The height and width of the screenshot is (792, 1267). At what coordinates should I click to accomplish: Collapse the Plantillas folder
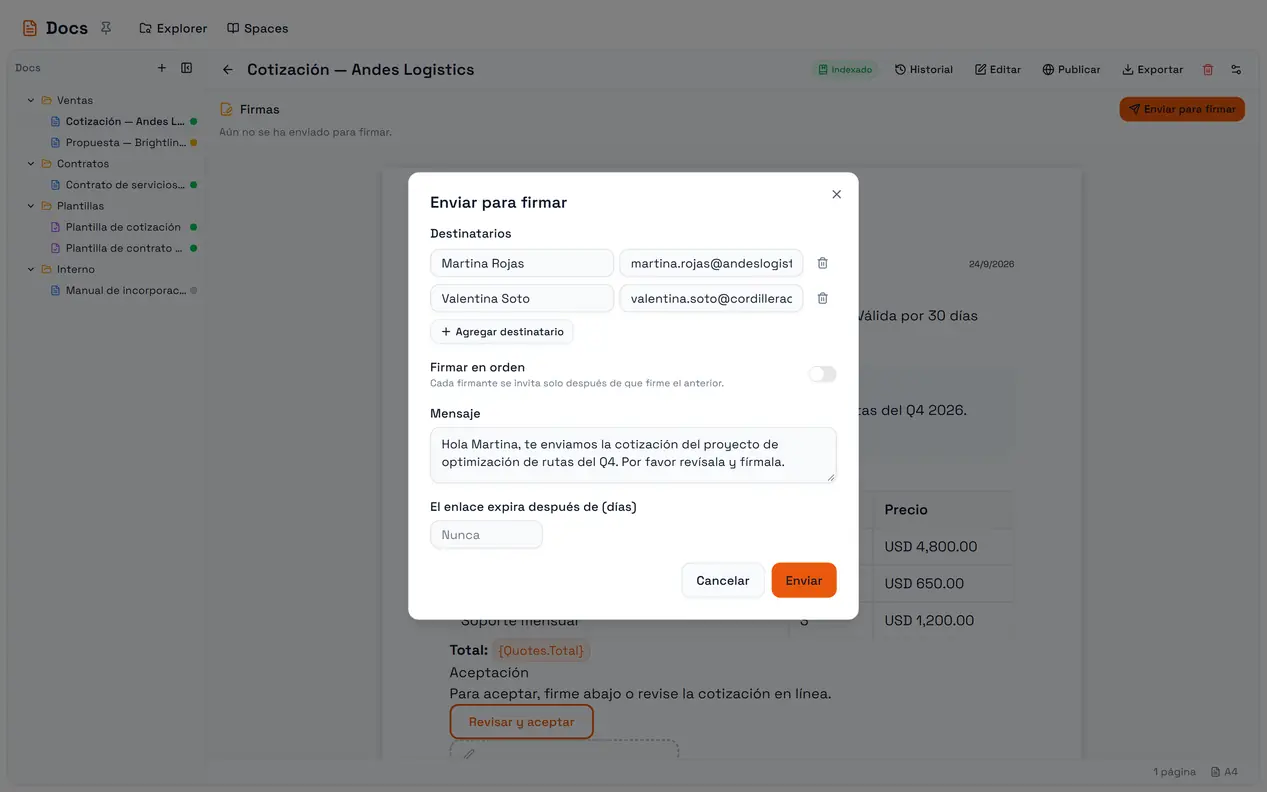point(31,206)
